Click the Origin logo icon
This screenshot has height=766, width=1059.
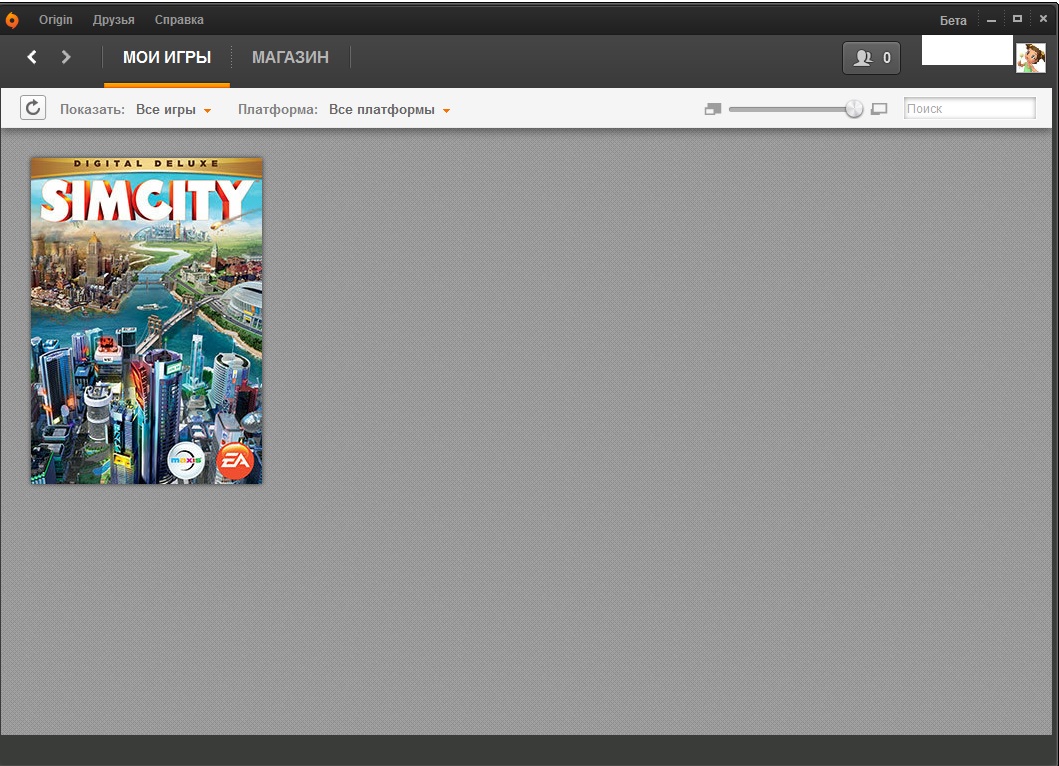[11, 20]
